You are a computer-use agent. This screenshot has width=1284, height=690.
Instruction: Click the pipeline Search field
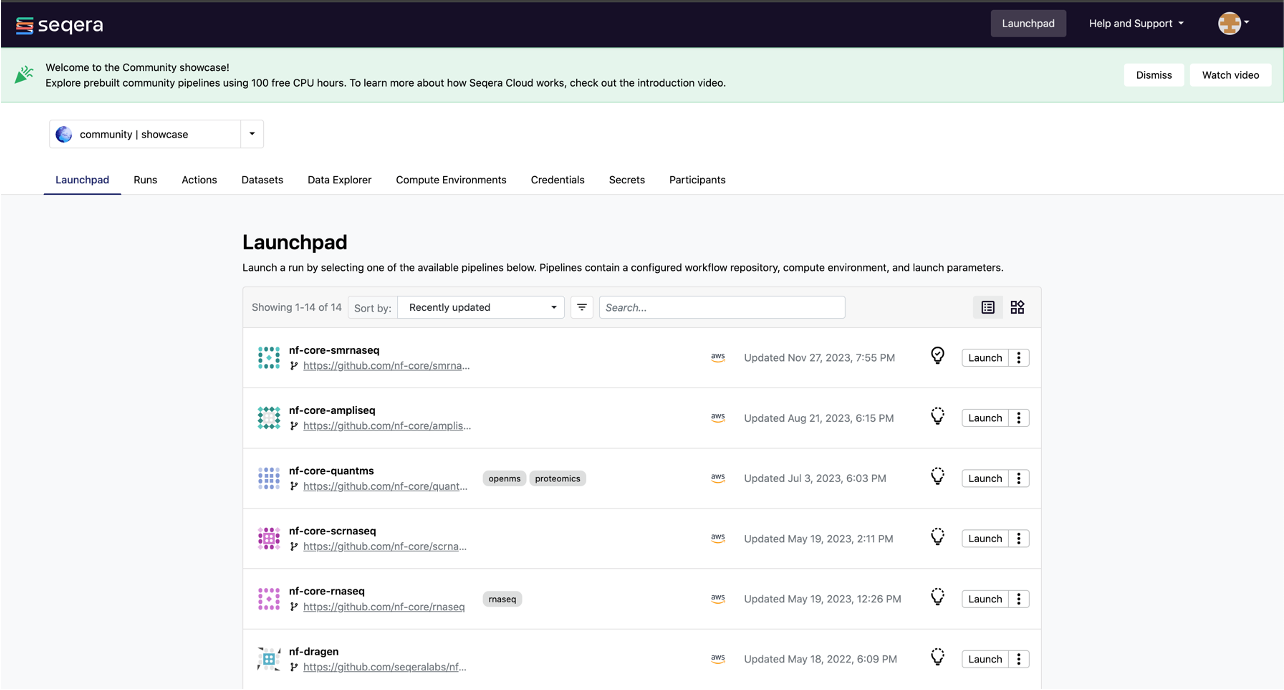722,307
